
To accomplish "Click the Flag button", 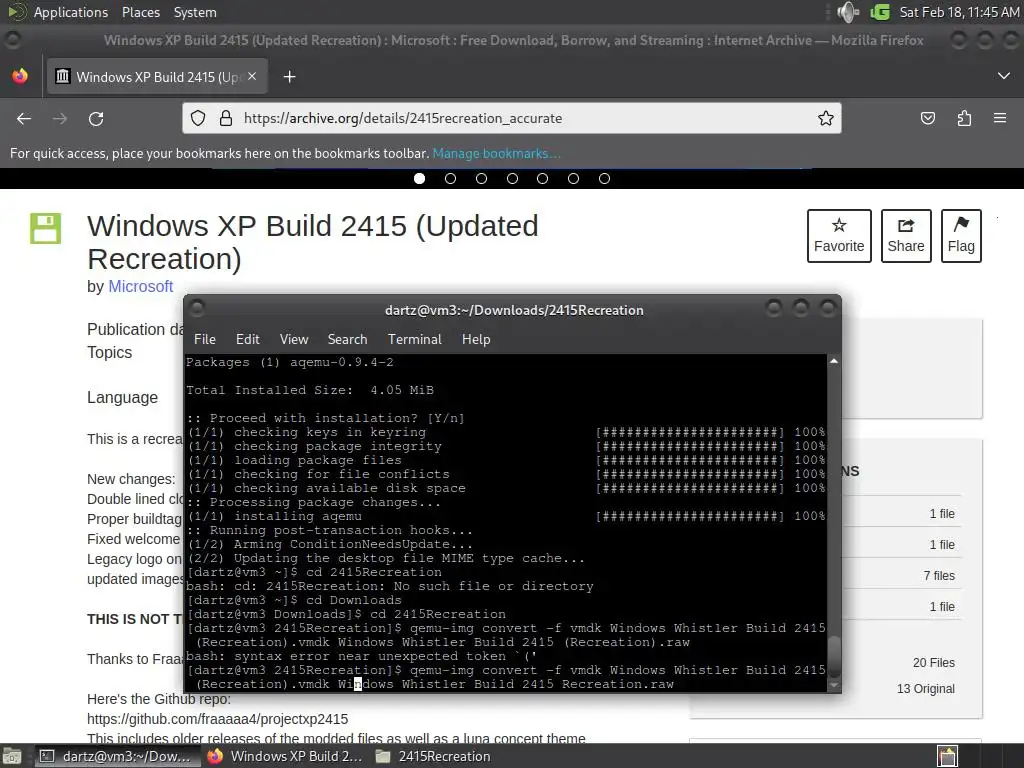I will 961,236.
